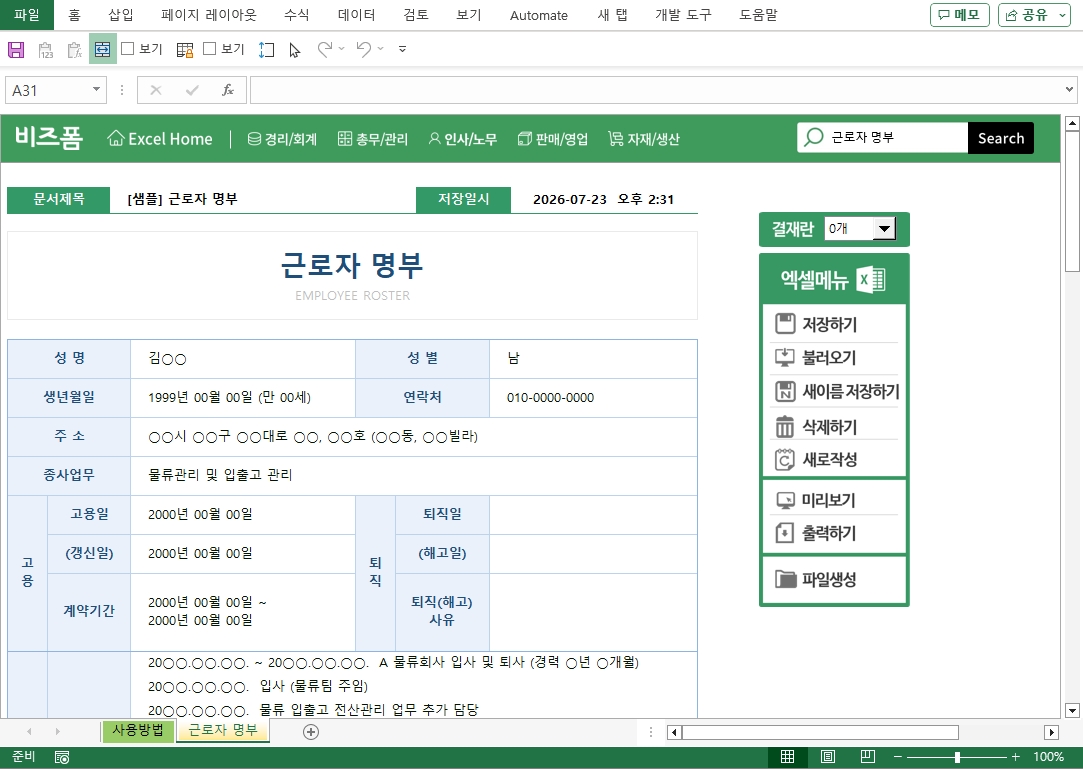The width and height of the screenshot is (1083, 769).
Task: Click the zoom in plus button
Action: [1015, 757]
